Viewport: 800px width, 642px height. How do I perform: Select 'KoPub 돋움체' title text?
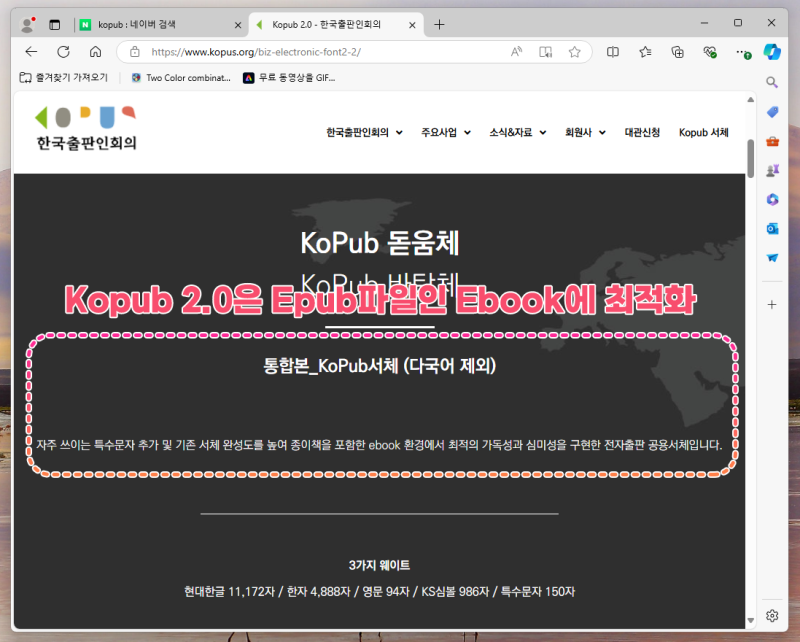point(380,243)
